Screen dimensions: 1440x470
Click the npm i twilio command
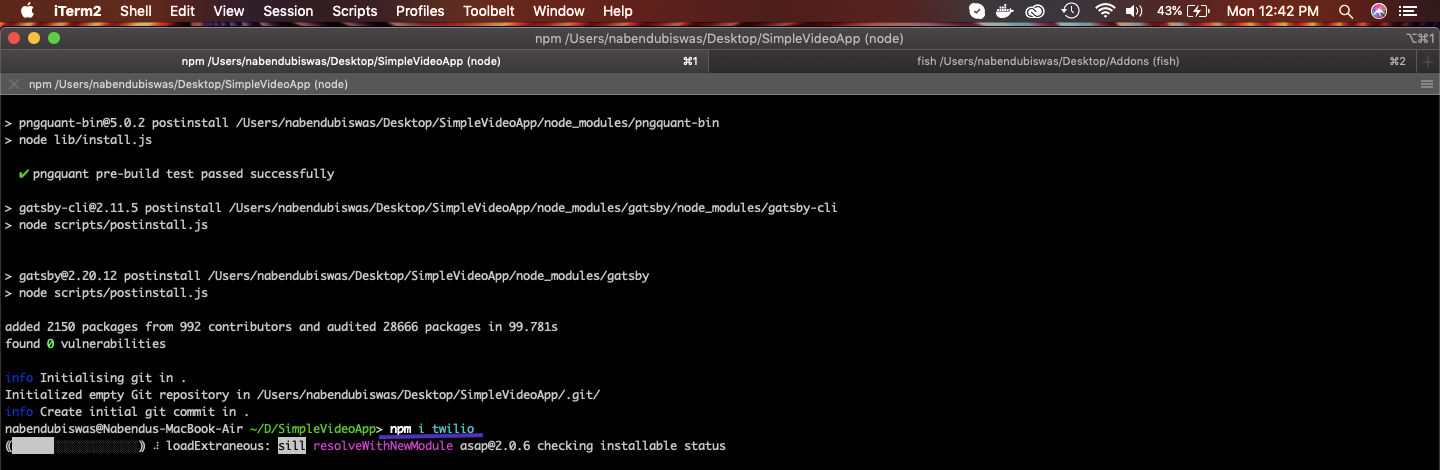coord(432,428)
